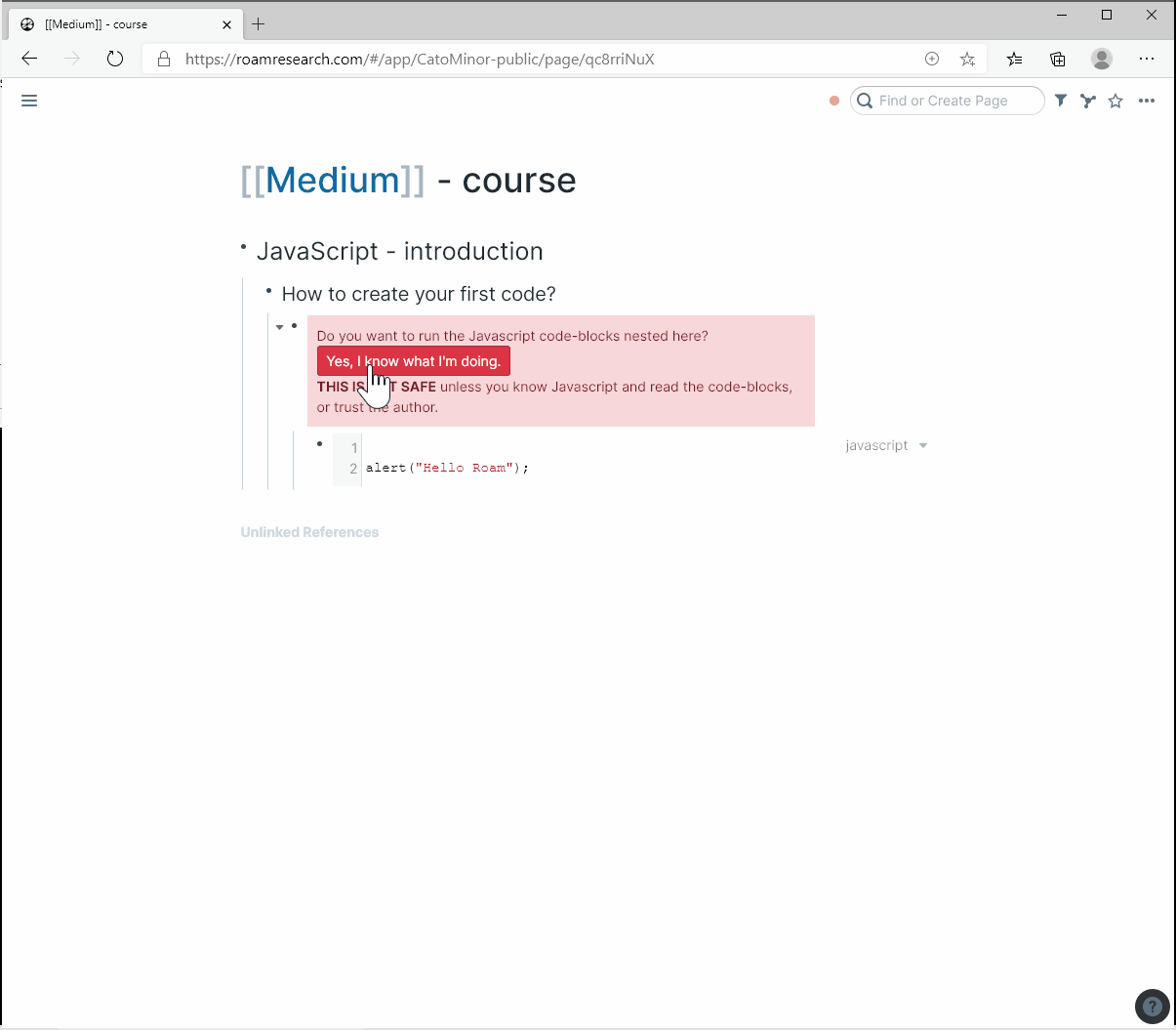Open the Medium page link in title

333,181
